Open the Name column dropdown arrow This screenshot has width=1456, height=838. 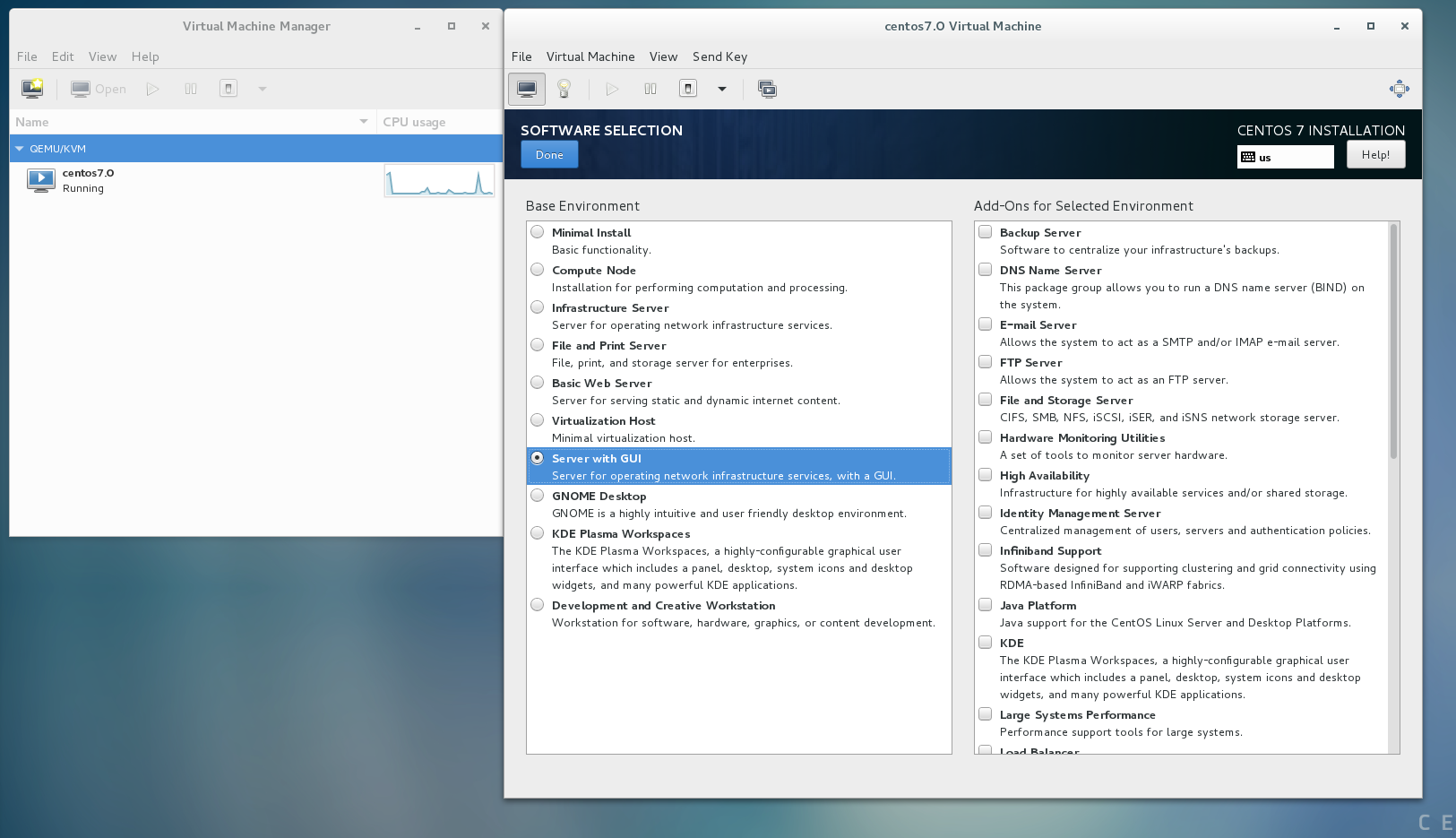coord(364,122)
